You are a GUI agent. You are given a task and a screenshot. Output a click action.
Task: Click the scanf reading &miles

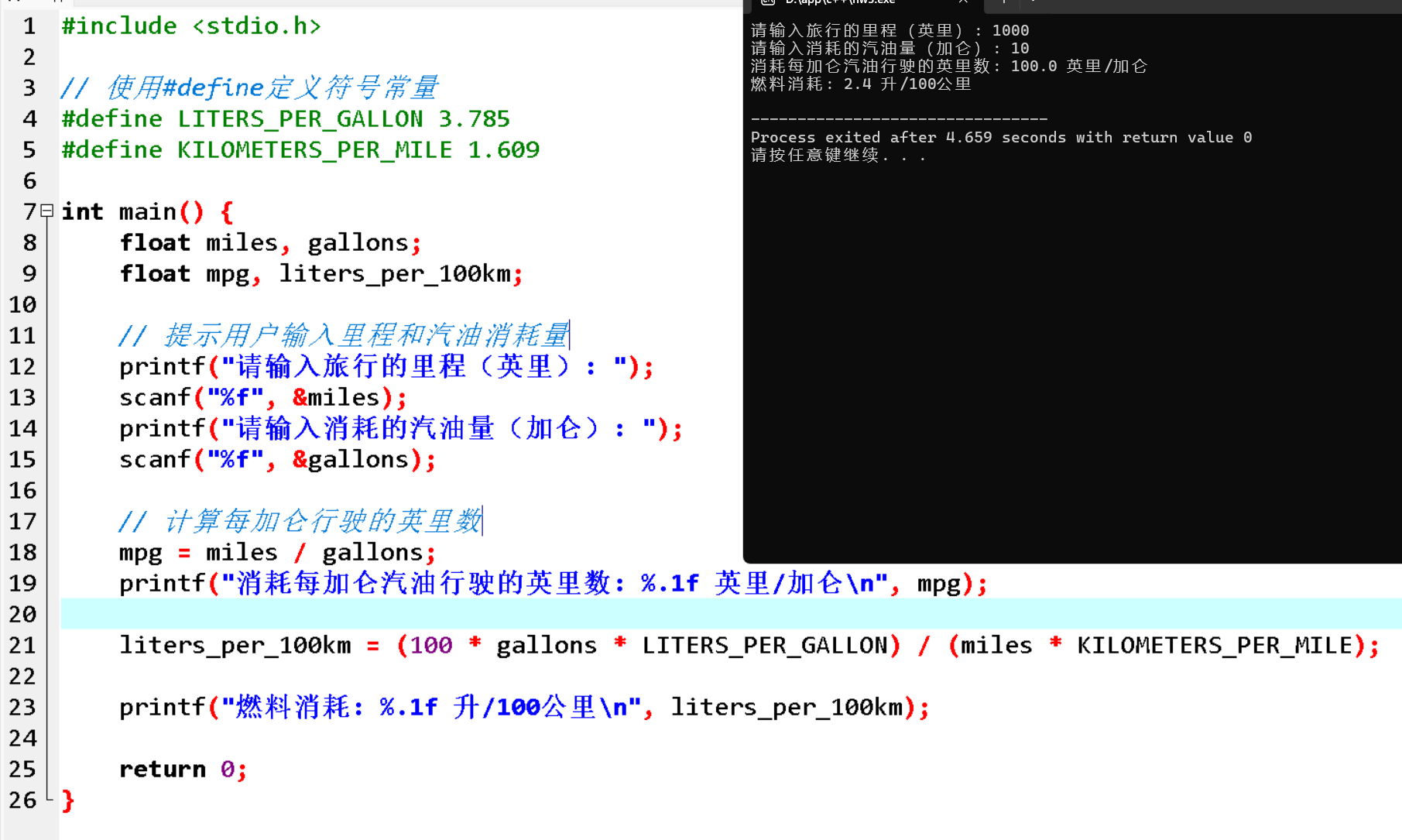coord(263,398)
